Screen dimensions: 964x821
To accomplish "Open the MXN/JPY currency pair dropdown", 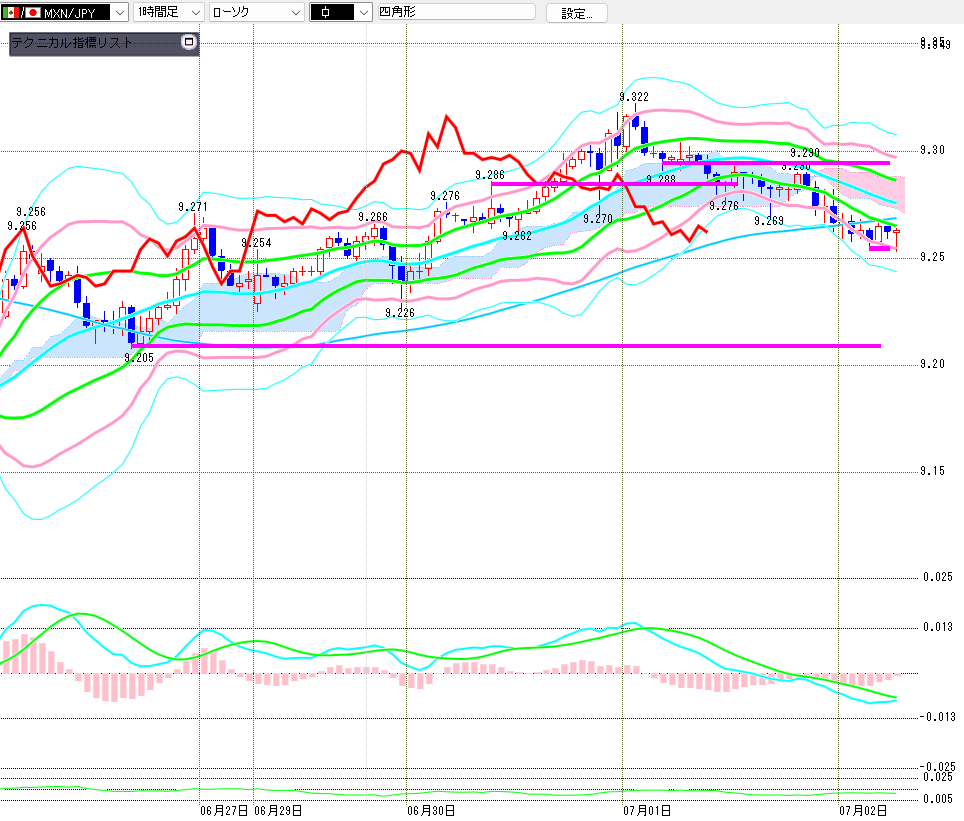I will [120, 12].
